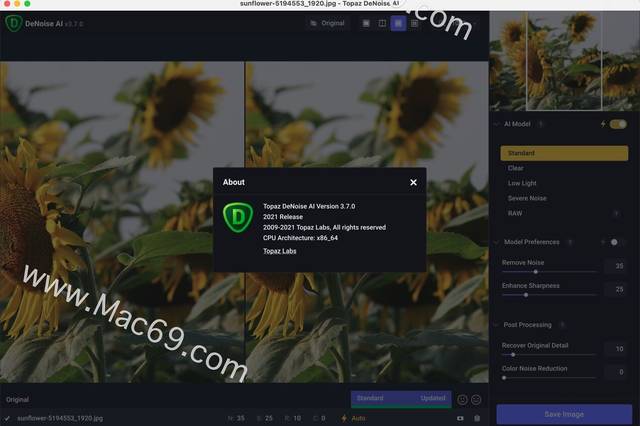
Task: Toggle checkmark for sunflower-5194553_1920.jpg
Action: click(7, 418)
